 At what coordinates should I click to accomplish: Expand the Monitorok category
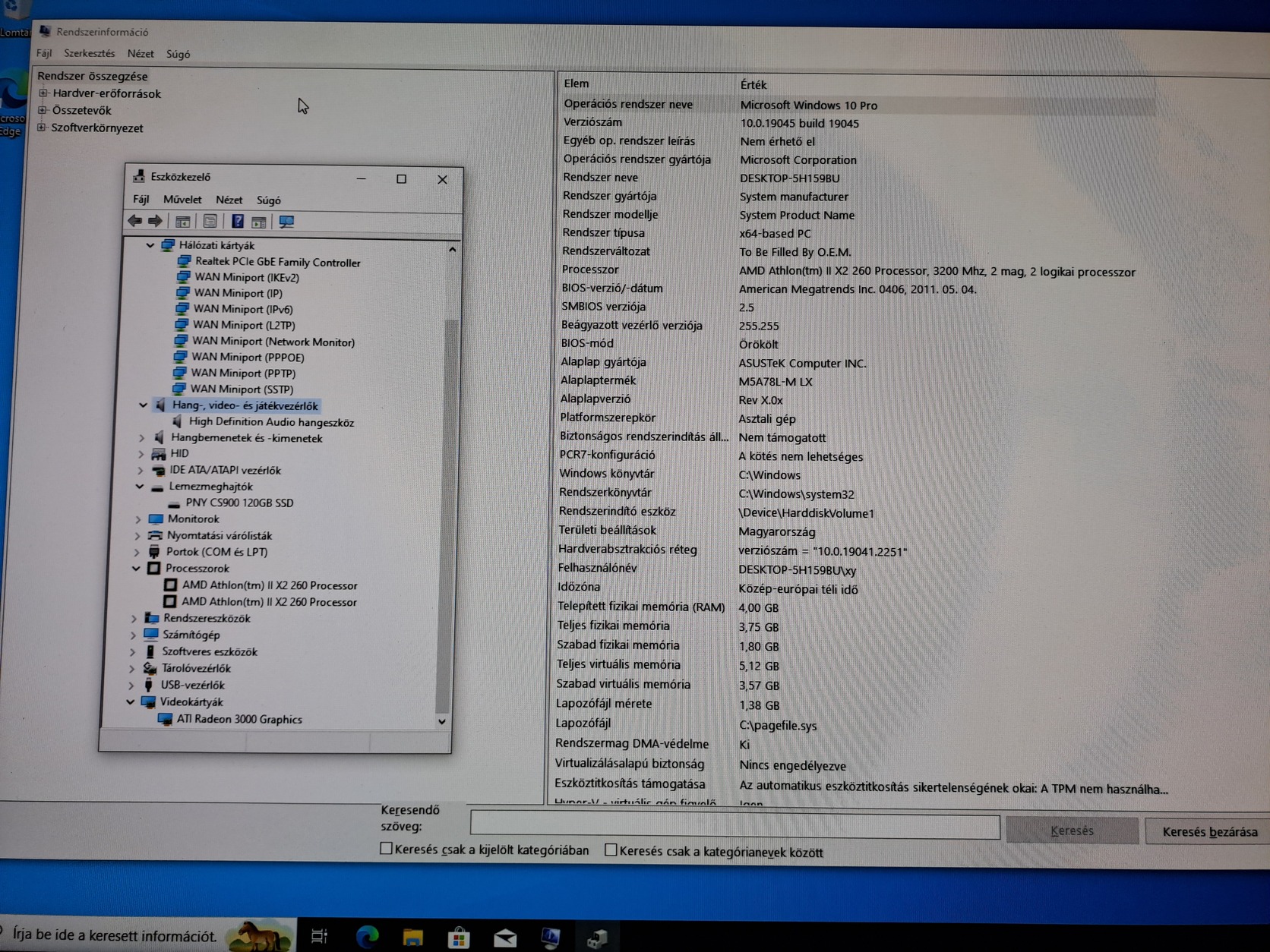[138, 519]
